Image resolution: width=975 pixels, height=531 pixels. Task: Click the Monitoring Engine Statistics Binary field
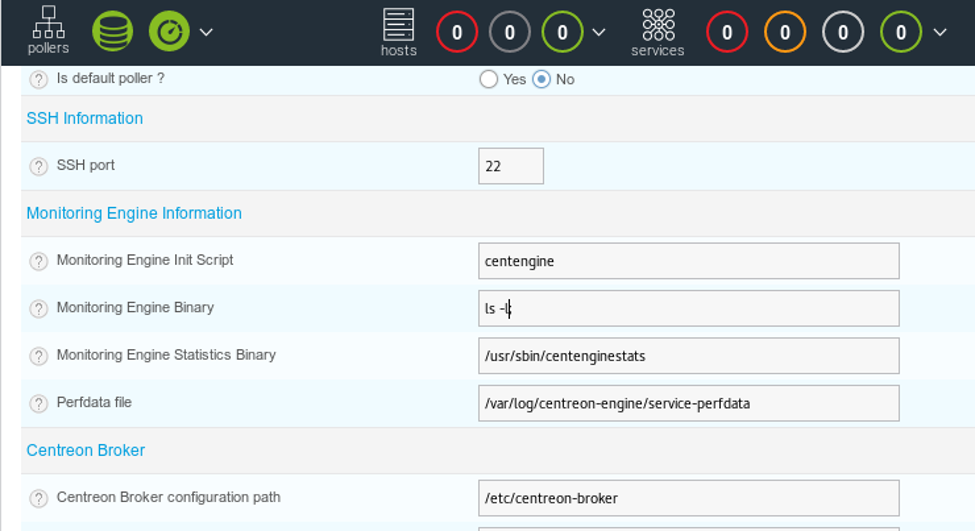pyautogui.click(x=688, y=355)
